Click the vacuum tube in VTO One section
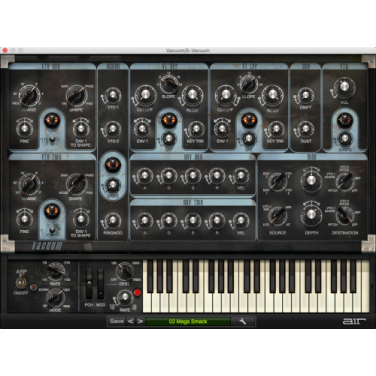 [52, 120]
